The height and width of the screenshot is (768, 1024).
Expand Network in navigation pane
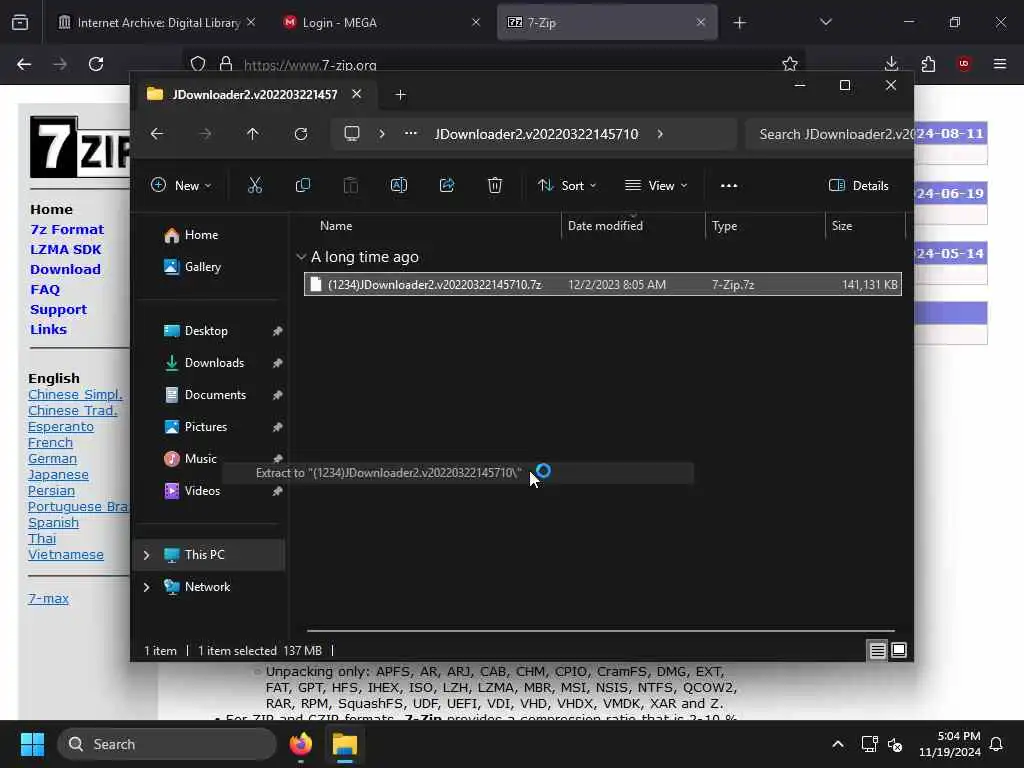point(146,587)
